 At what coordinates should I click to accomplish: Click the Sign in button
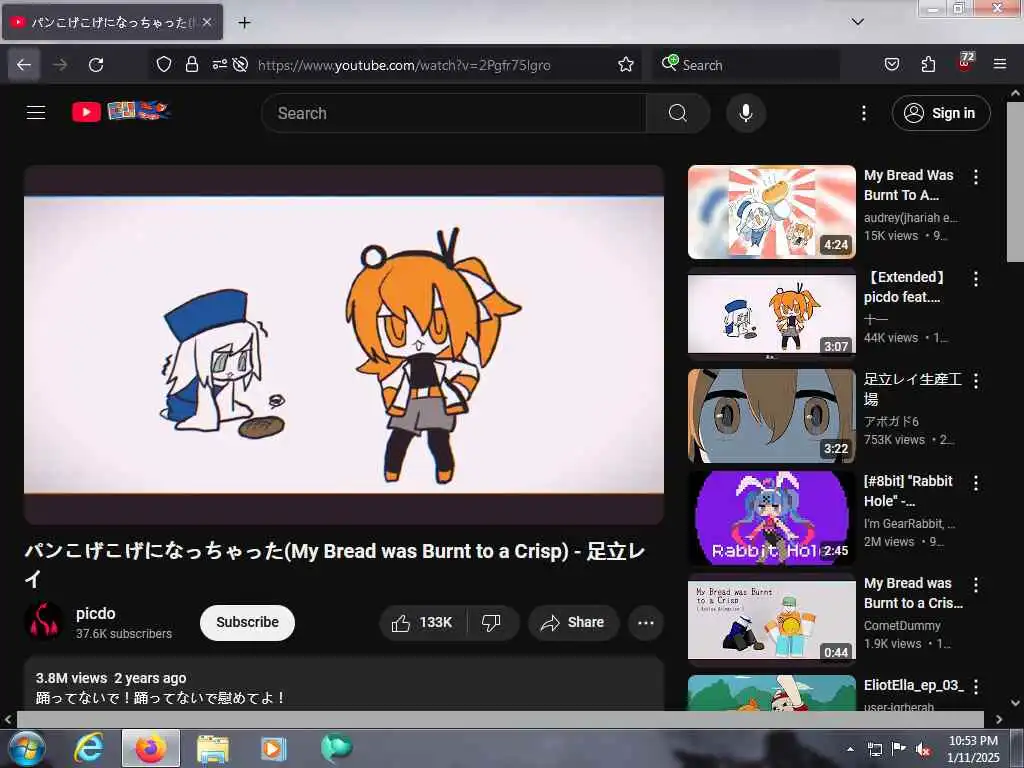pos(941,113)
